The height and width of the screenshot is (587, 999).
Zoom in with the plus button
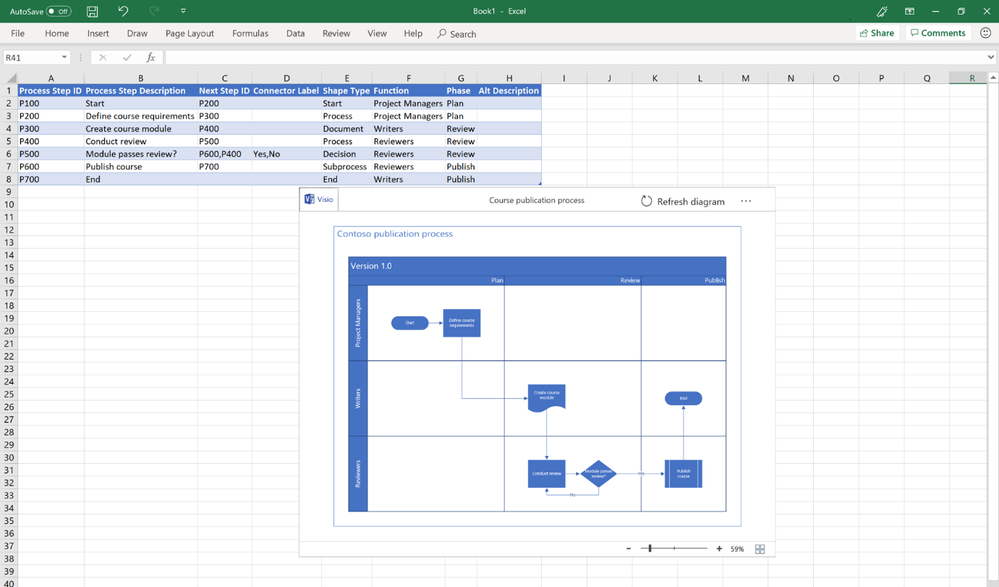pos(719,549)
